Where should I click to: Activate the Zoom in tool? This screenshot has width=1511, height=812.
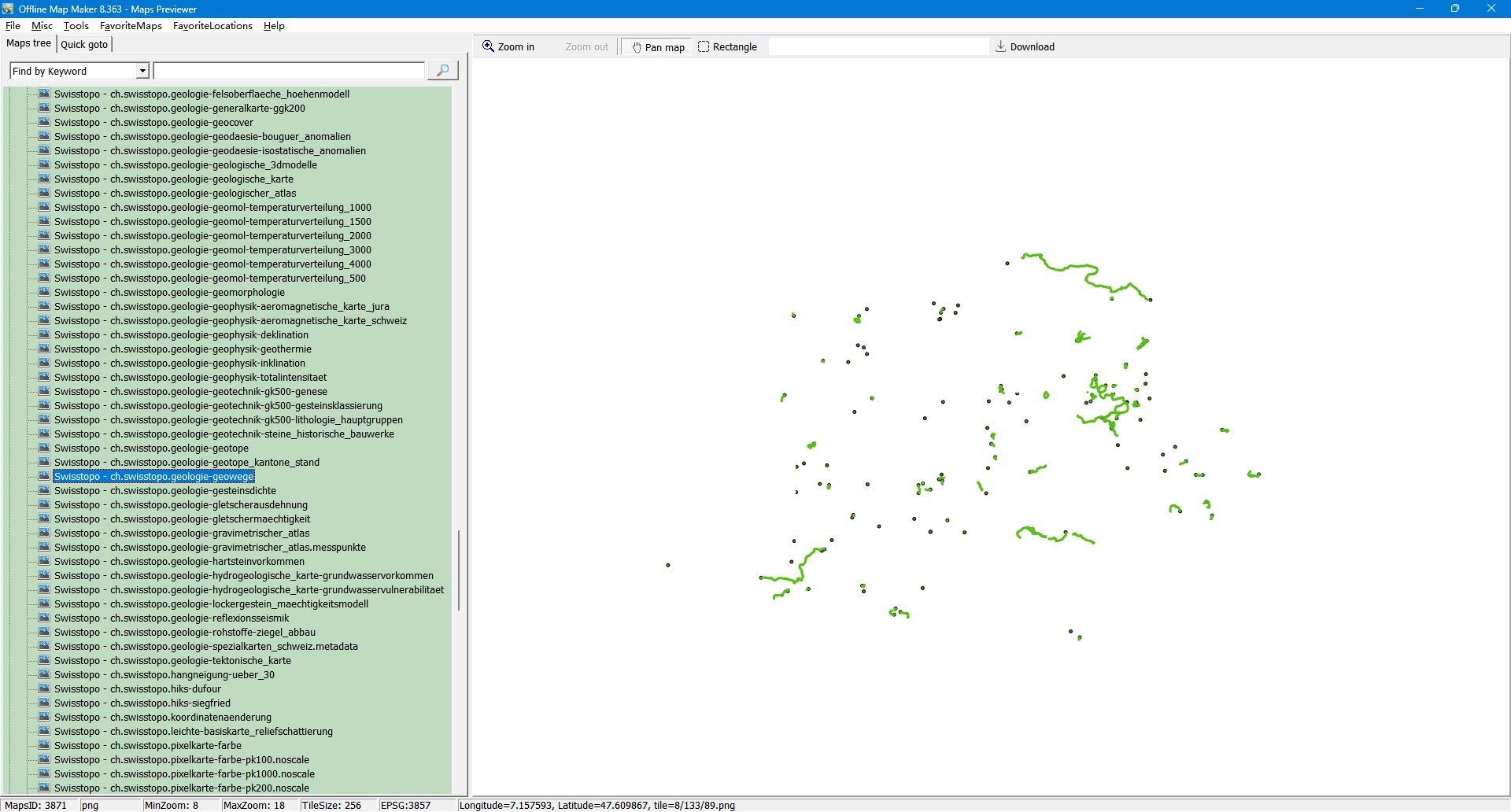tap(508, 47)
